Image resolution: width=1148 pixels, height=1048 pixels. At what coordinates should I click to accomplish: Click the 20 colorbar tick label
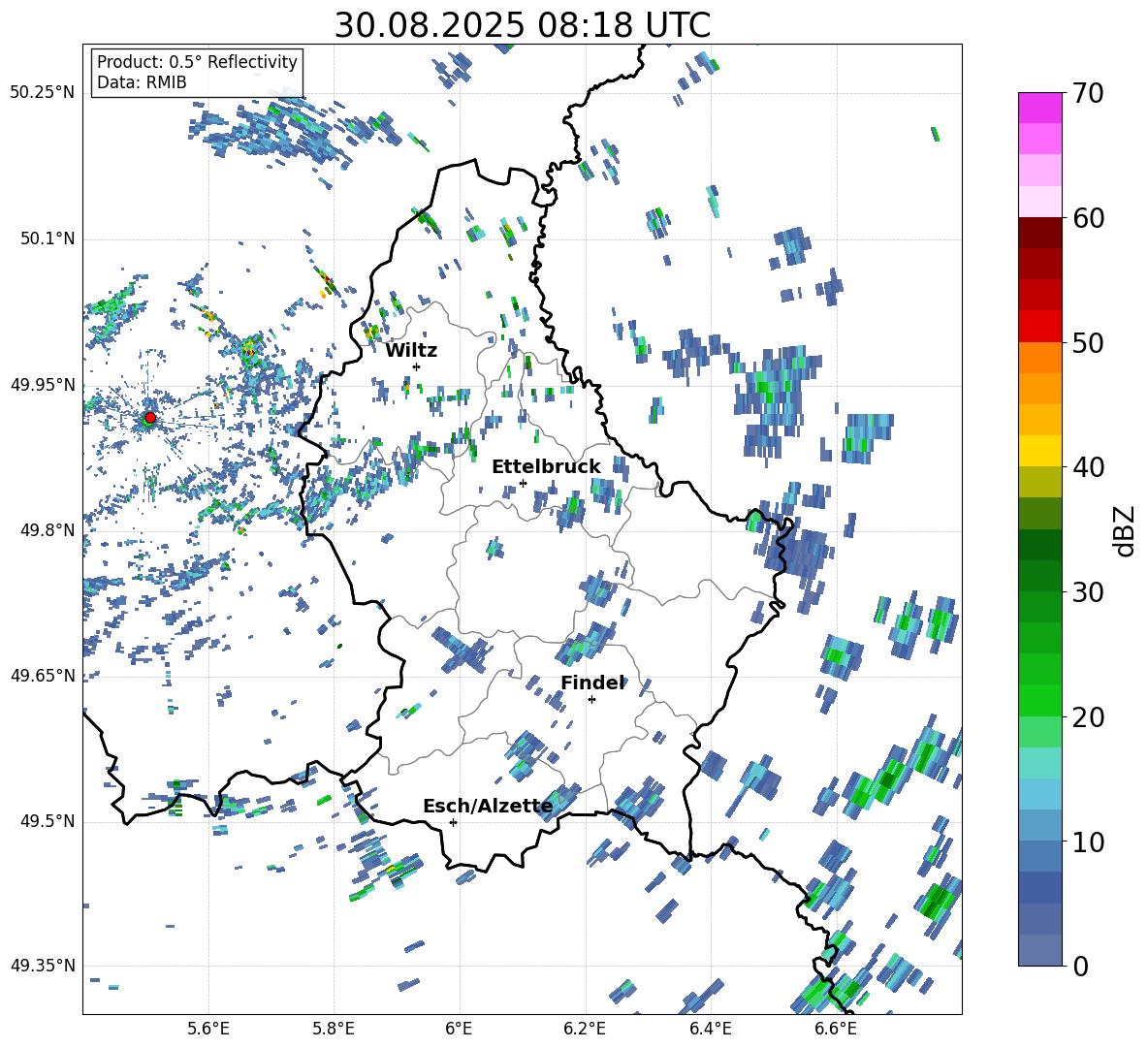pyautogui.click(x=1088, y=716)
